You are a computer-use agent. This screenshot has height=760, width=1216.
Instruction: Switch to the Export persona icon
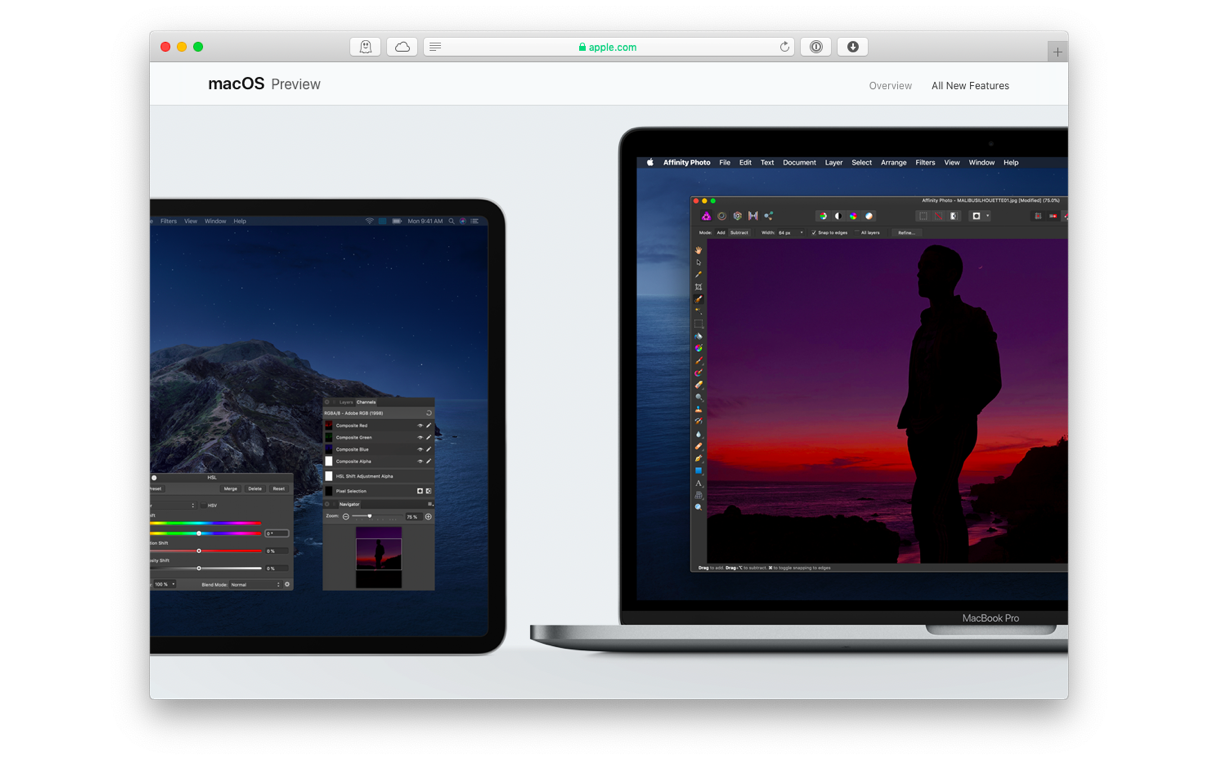click(768, 216)
